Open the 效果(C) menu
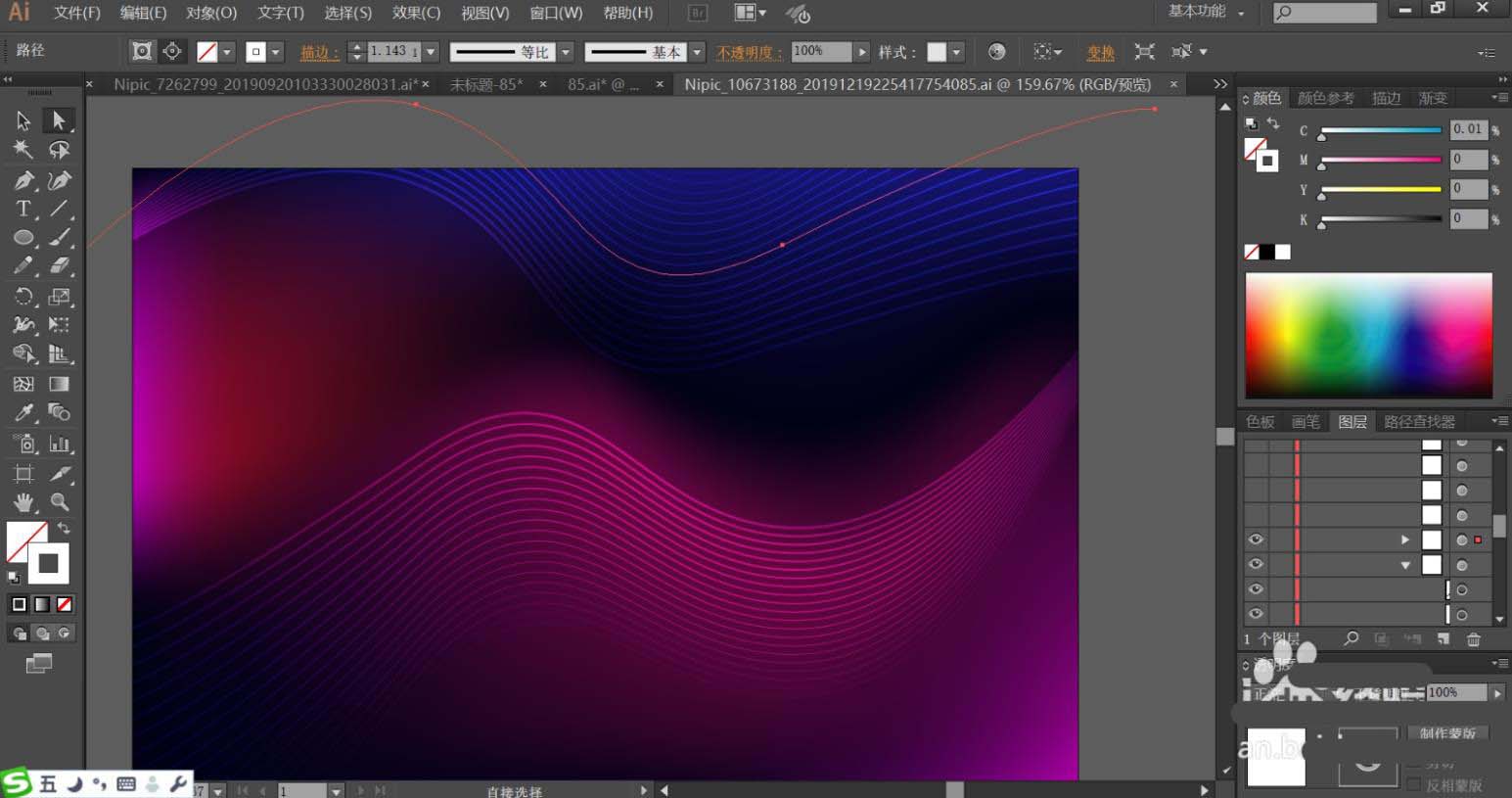Image resolution: width=1512 pixels, height=798 pixels. (416, 13)
